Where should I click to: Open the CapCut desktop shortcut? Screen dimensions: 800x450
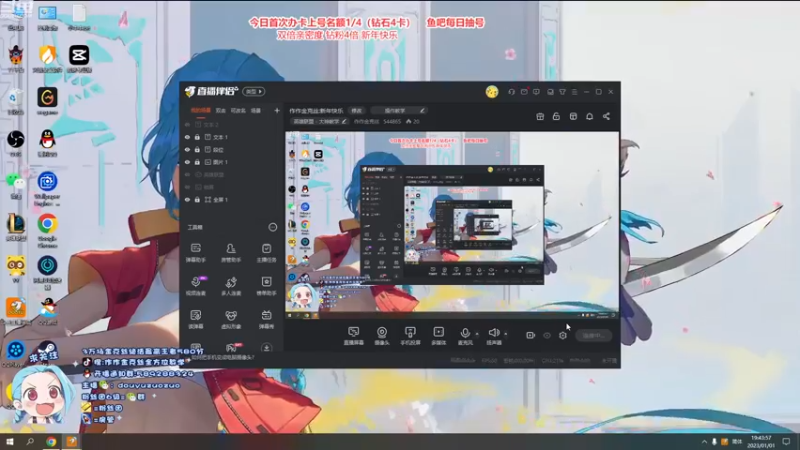pos(79,58)
